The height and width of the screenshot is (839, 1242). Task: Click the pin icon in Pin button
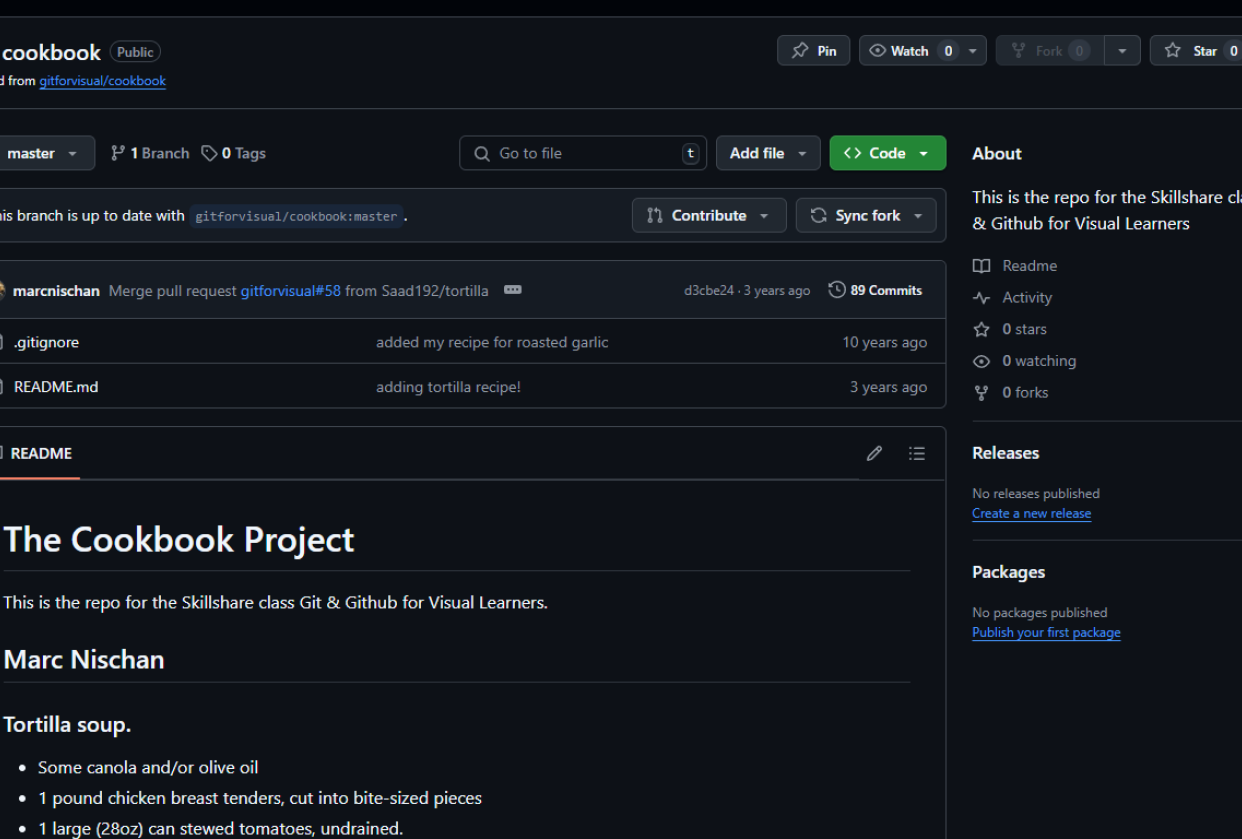[800, 51]
